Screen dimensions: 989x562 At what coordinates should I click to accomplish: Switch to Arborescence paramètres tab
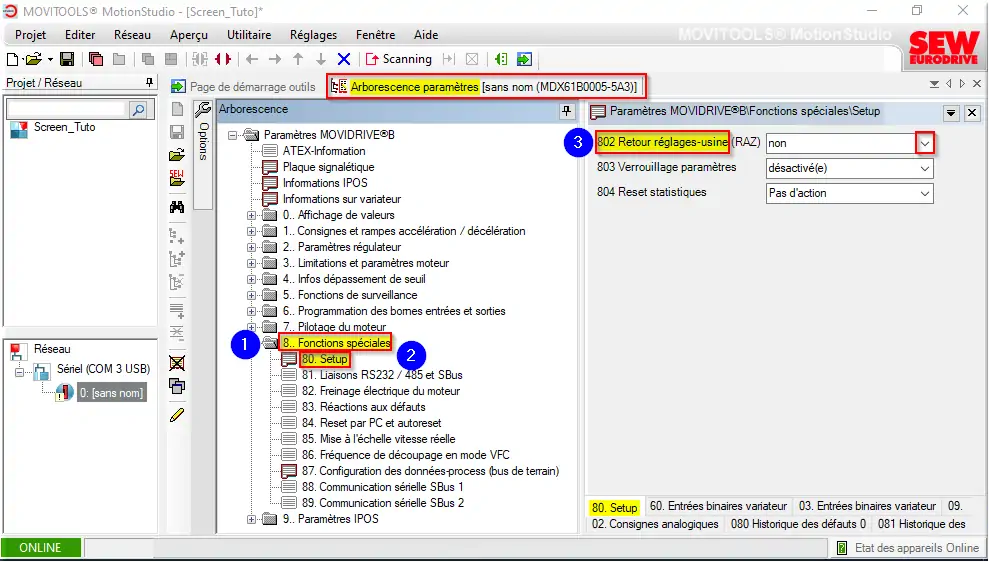tap(484, 86)
